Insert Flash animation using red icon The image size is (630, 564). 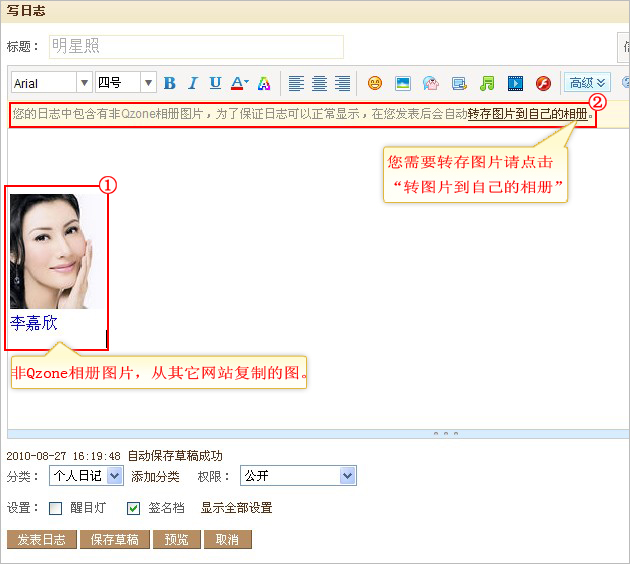543,83
